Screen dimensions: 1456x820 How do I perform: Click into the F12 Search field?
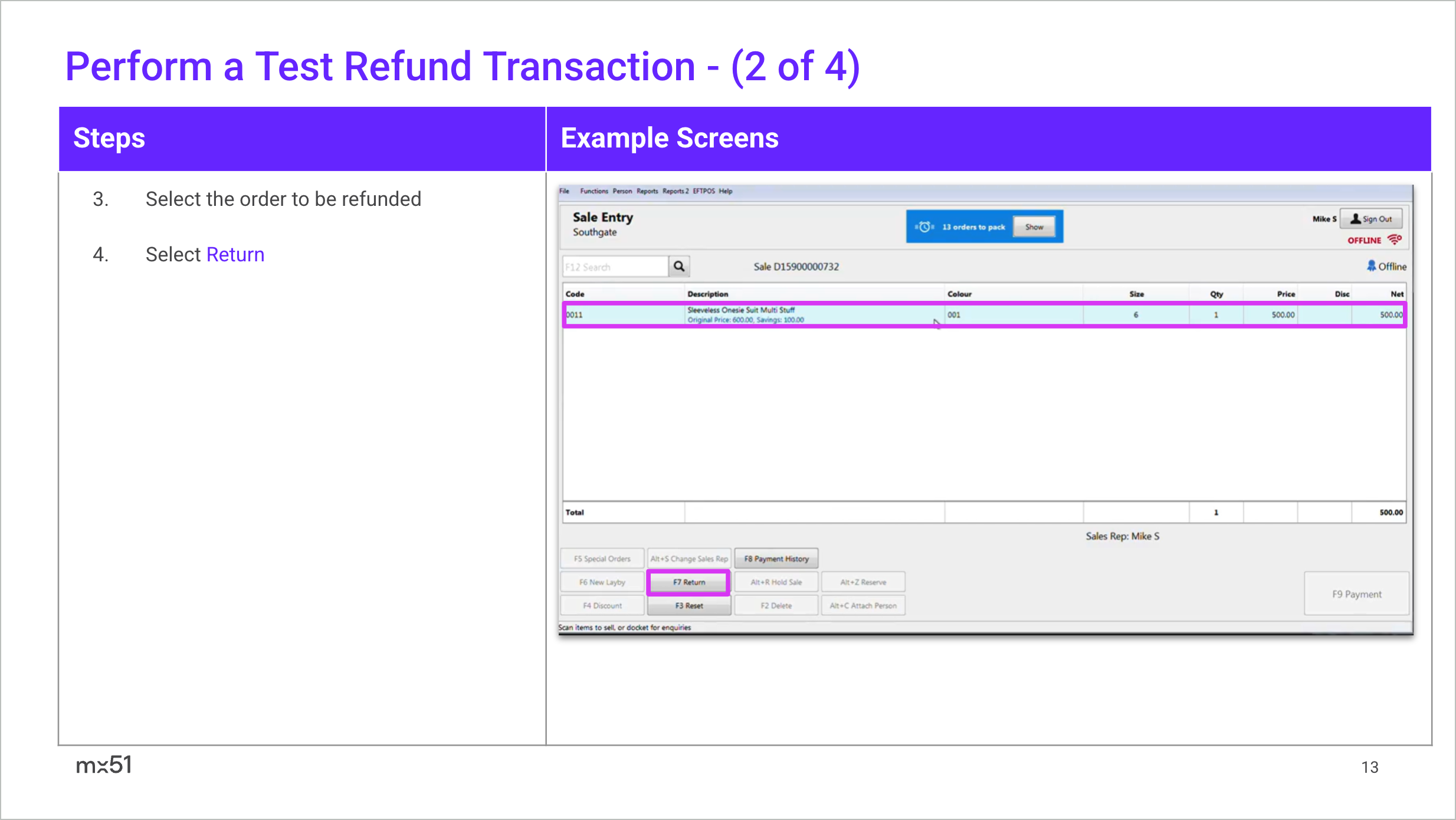[x=615, y=267]
